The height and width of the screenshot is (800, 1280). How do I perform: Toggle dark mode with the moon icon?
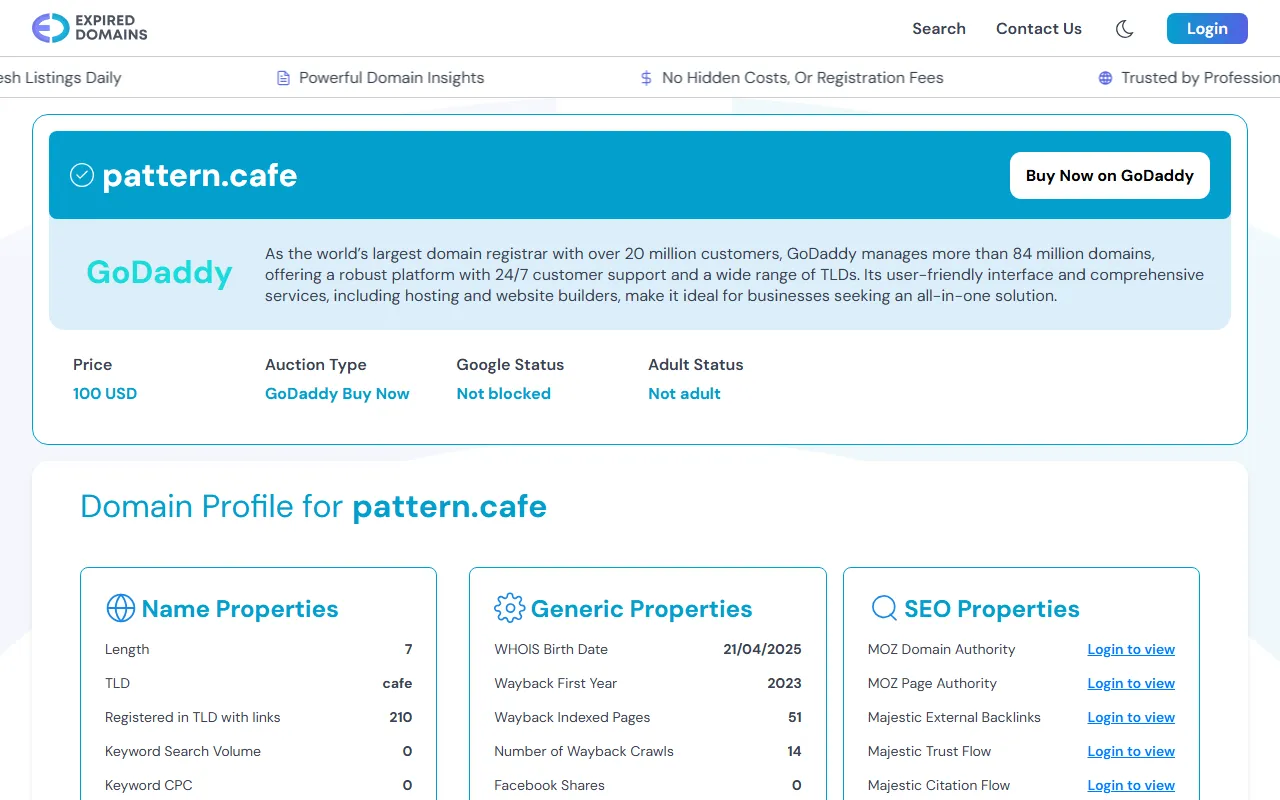(1124, 29)
